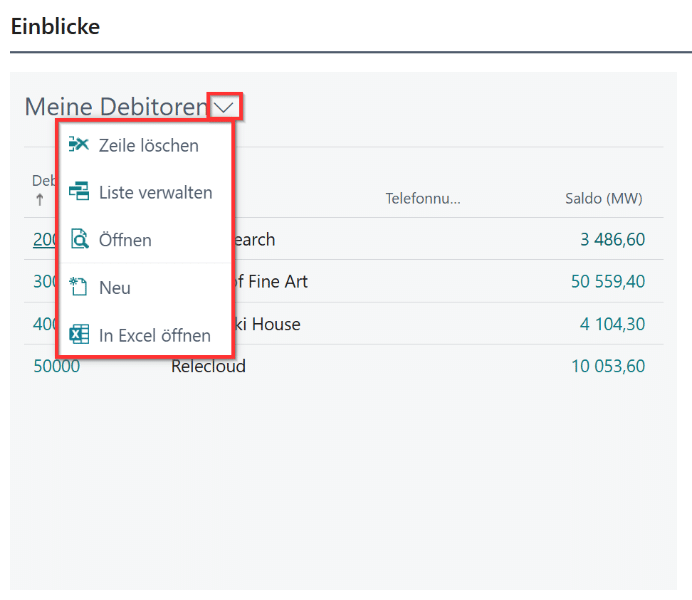Click the balance 50 559,40
This screenshot has width=692, height=600.
(608, 282)
